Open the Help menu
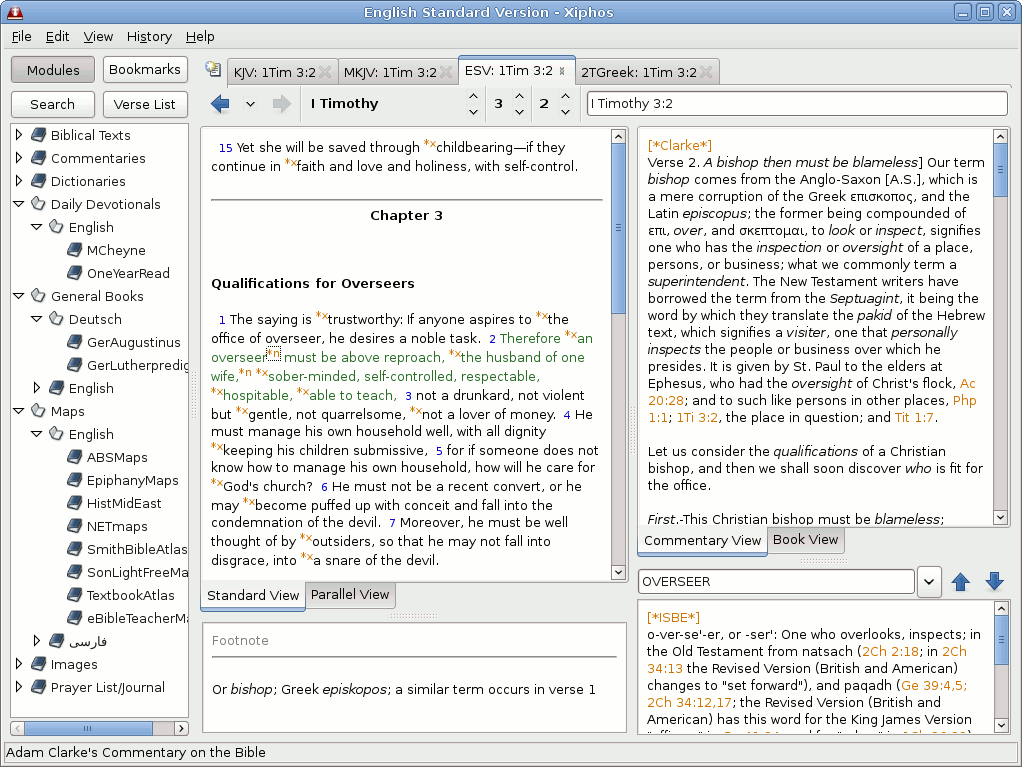Viewport: 1022px width, 767px height. tap(200, 36)
